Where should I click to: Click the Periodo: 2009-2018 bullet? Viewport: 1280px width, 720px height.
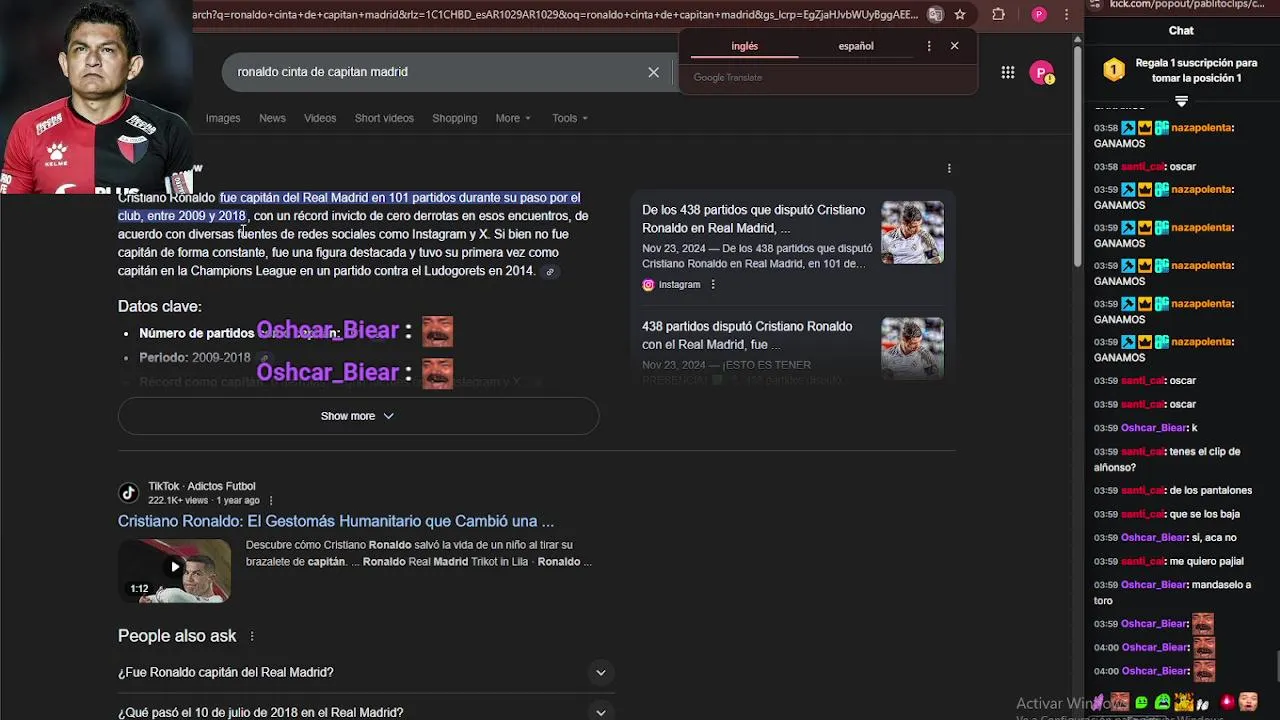click(195, 357)
